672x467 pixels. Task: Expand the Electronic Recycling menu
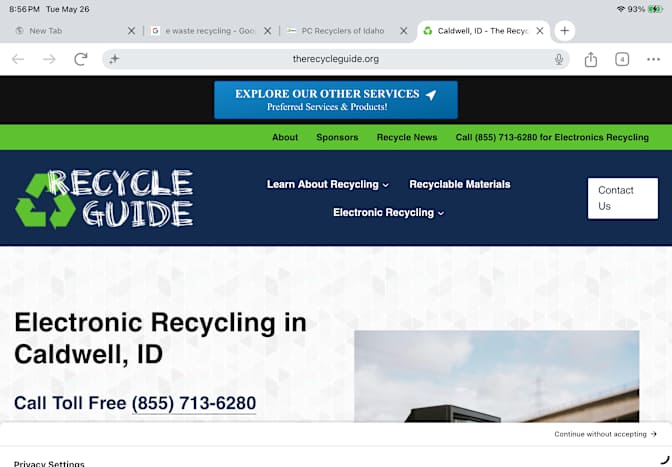click(x=389, y=213)
